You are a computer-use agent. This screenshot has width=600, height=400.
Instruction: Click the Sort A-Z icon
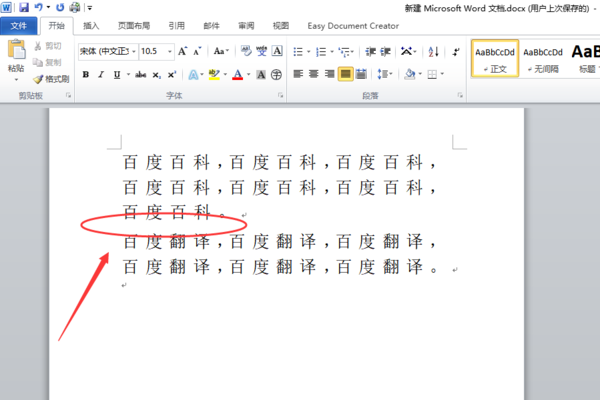(x=433, y=52)
